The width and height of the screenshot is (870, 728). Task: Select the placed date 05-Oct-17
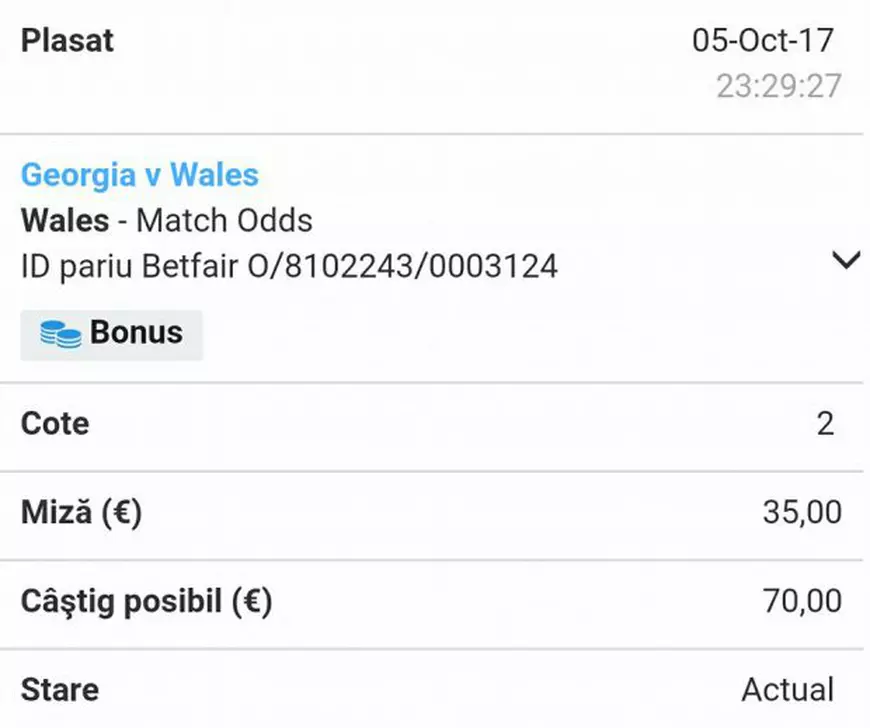point(763,41)
